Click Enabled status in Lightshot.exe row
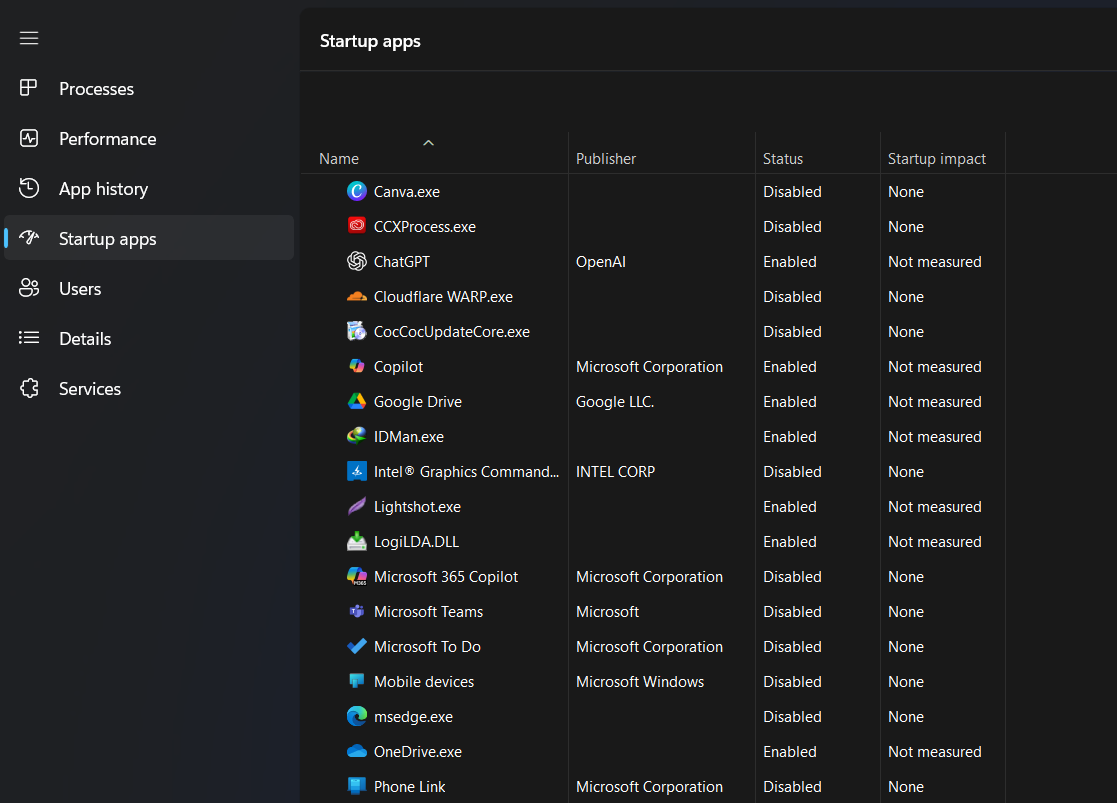1117x803 pixels. (x=789, y=507)
